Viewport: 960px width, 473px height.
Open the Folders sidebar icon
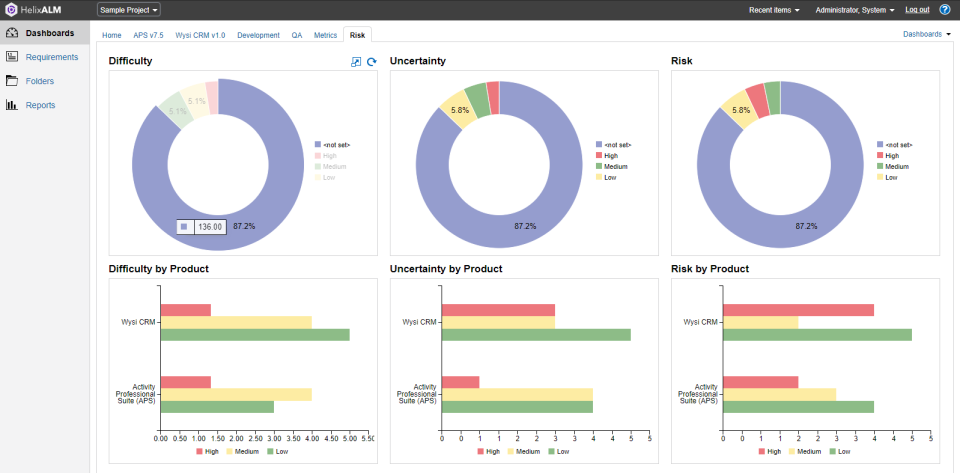point(12,81)
